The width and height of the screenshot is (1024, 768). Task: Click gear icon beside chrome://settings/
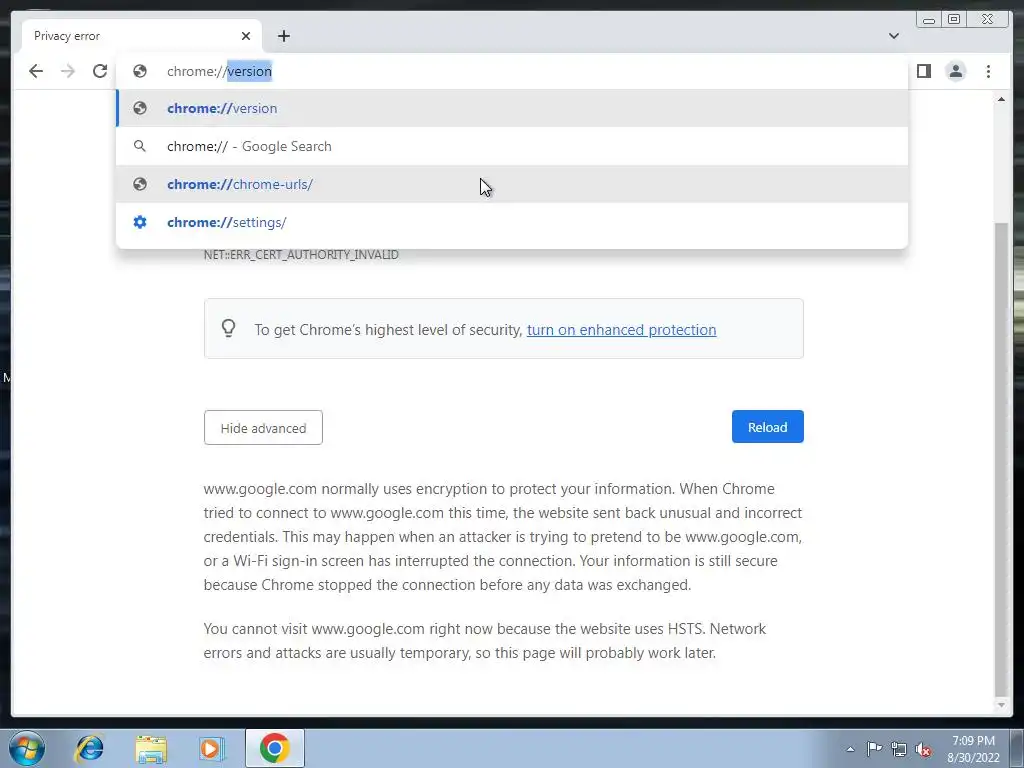tap(140, 222)
